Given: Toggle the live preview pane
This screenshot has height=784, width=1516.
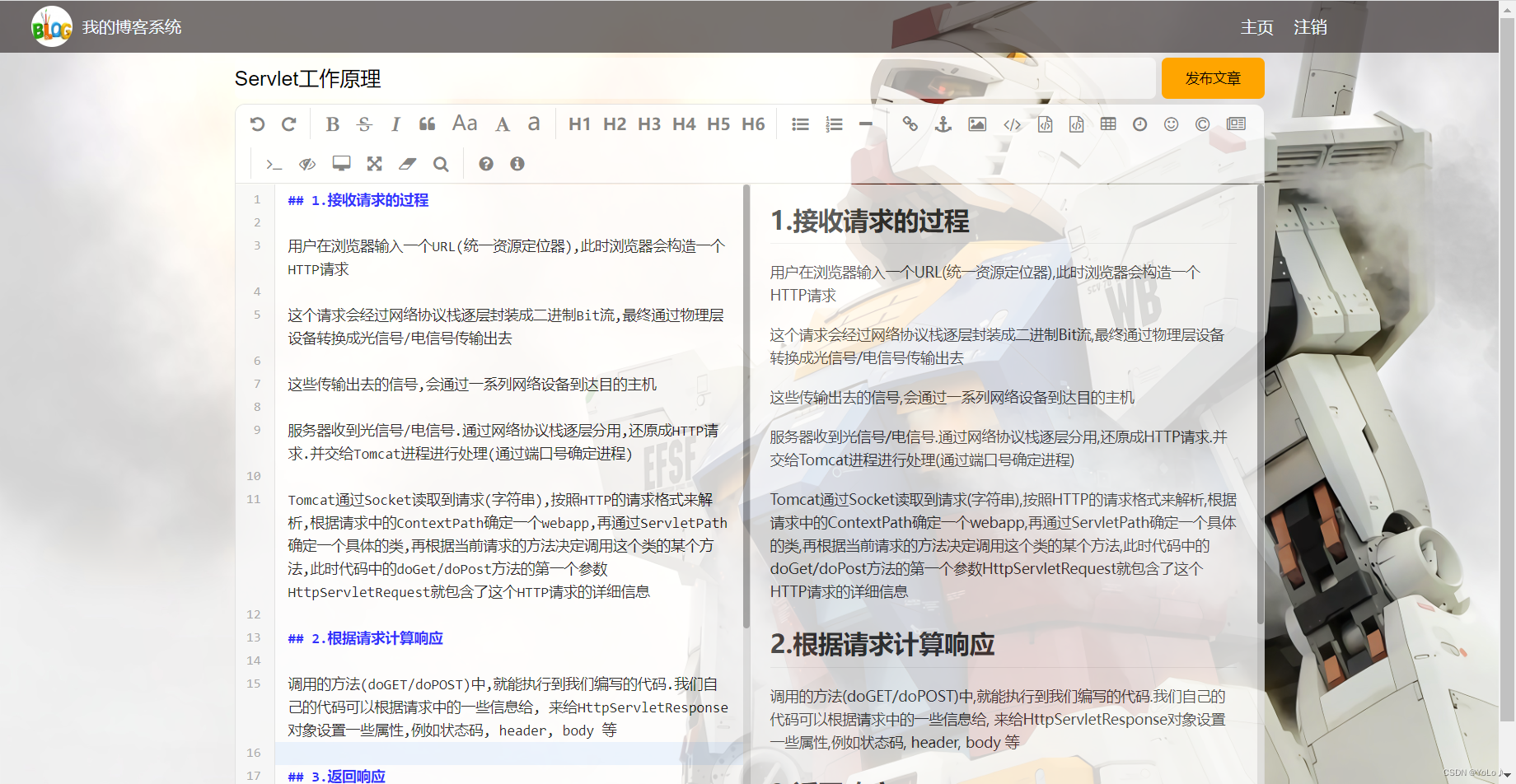Looking at the screenshot, I should [x=307, y=164].
